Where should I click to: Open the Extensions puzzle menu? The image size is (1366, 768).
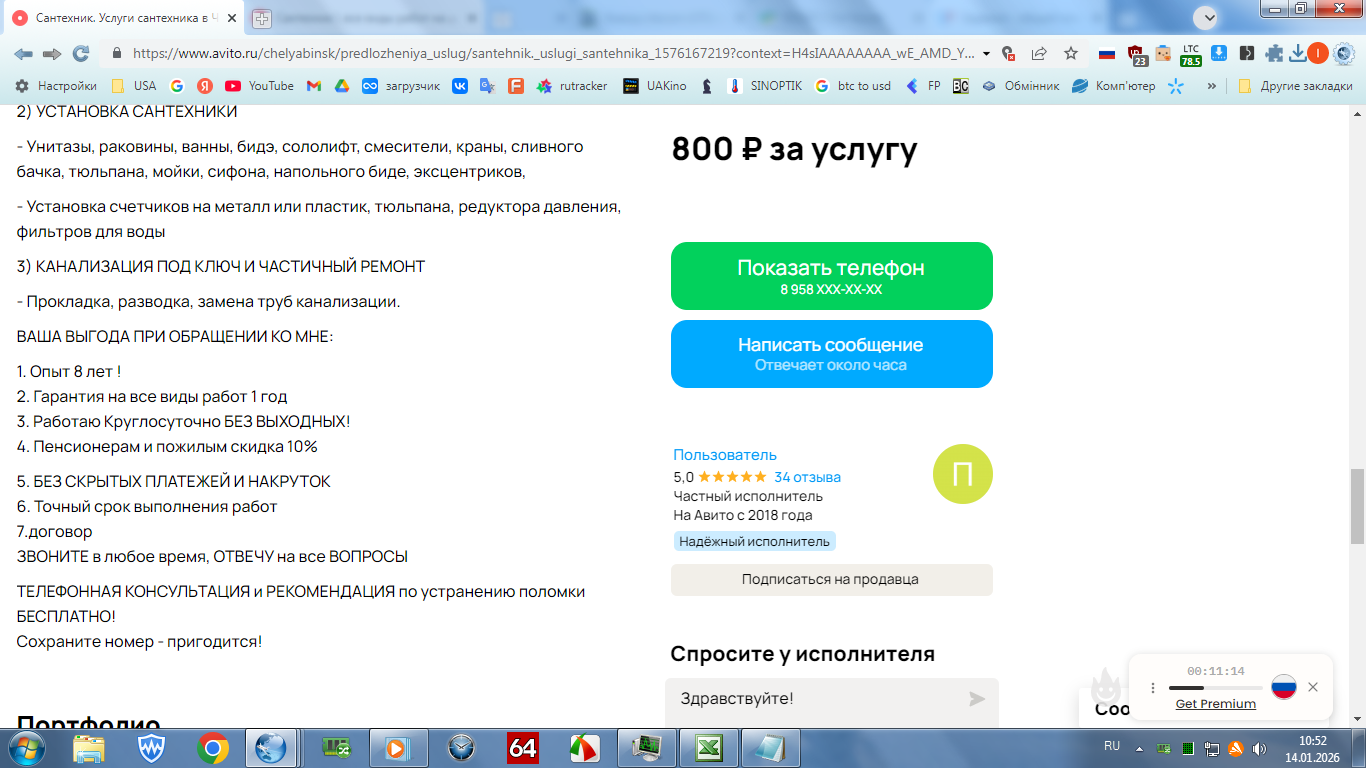(1274, 54)
